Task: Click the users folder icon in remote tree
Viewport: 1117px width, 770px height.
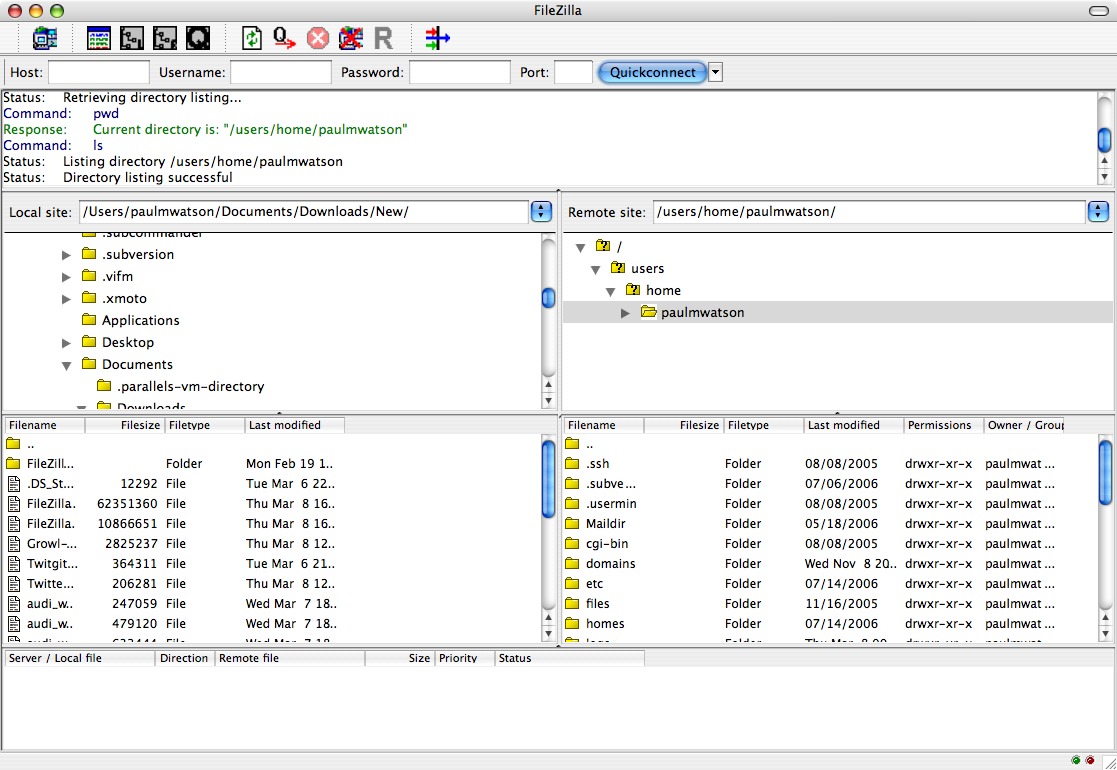Action: (x=618, y=268)
